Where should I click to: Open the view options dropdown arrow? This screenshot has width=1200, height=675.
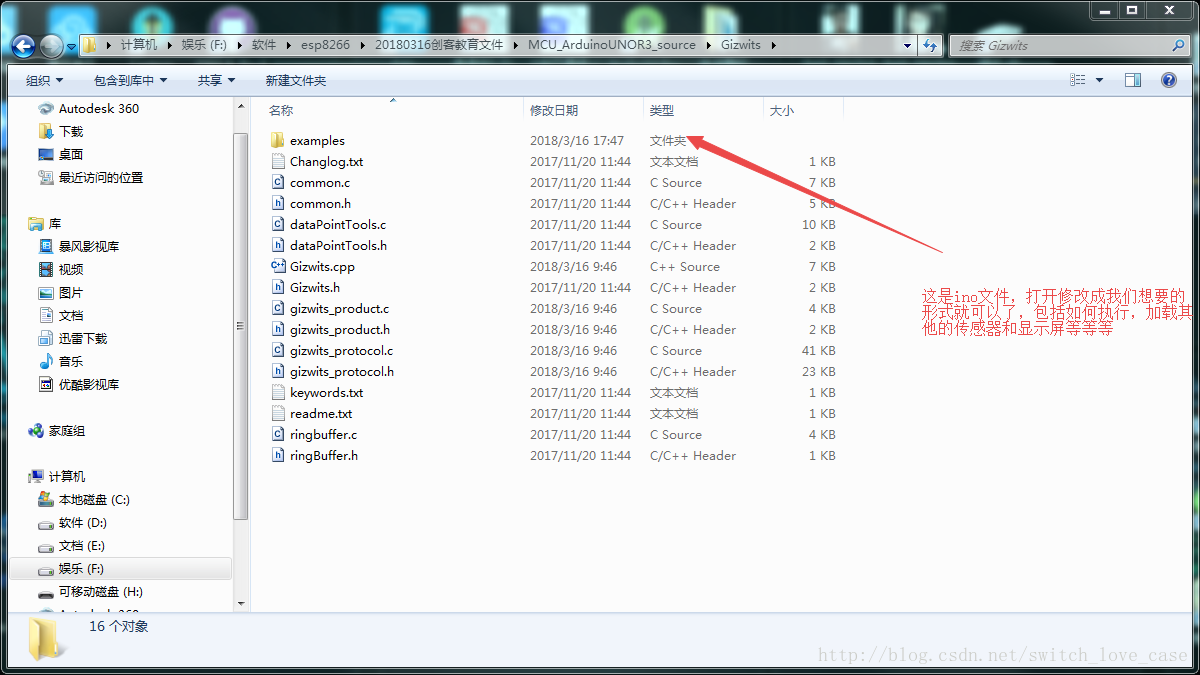coord(1100,80)
